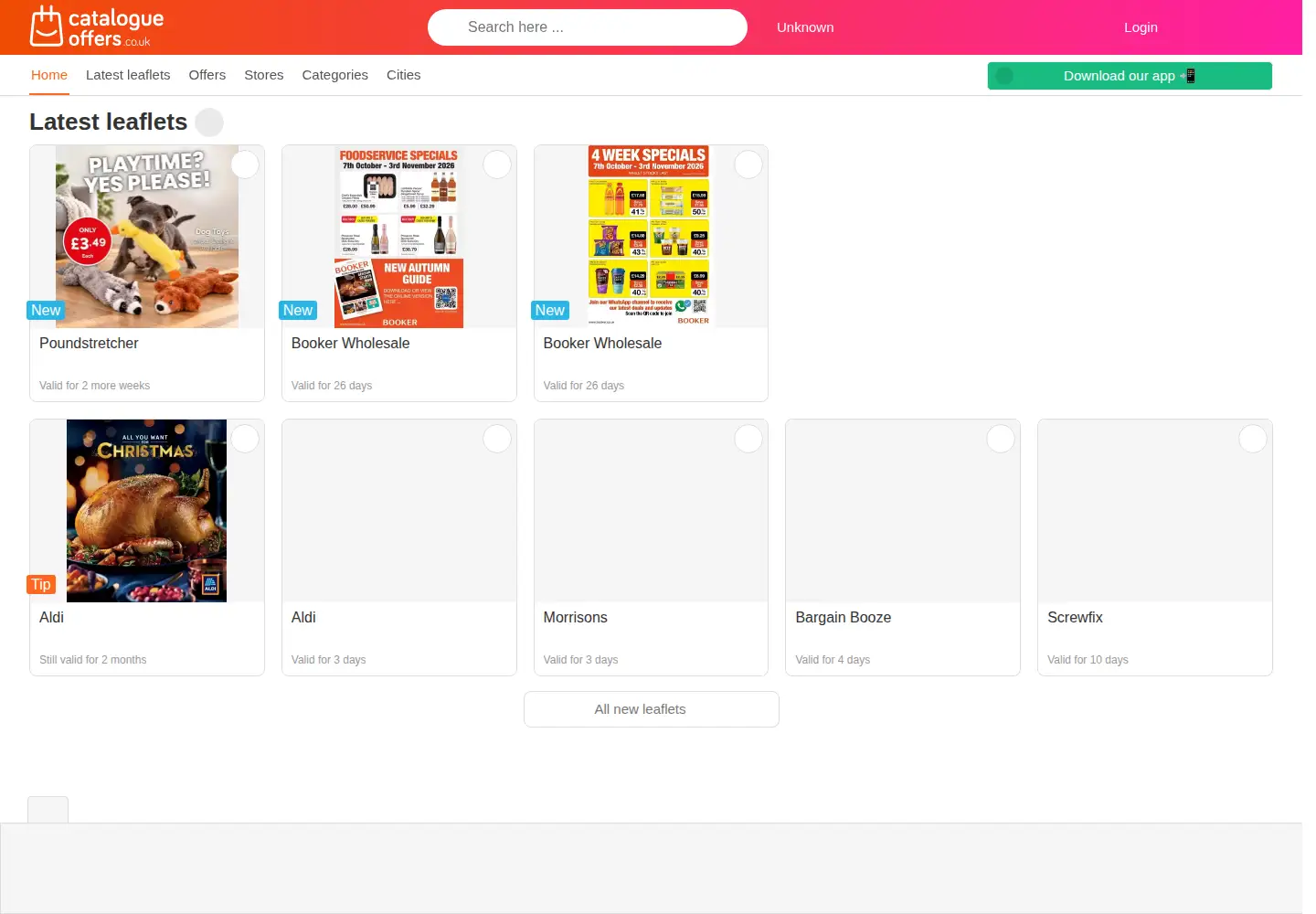Screen dimensions: 1316x914
Task: Click the catalogue offers logo
Action: tap(97, 27)
